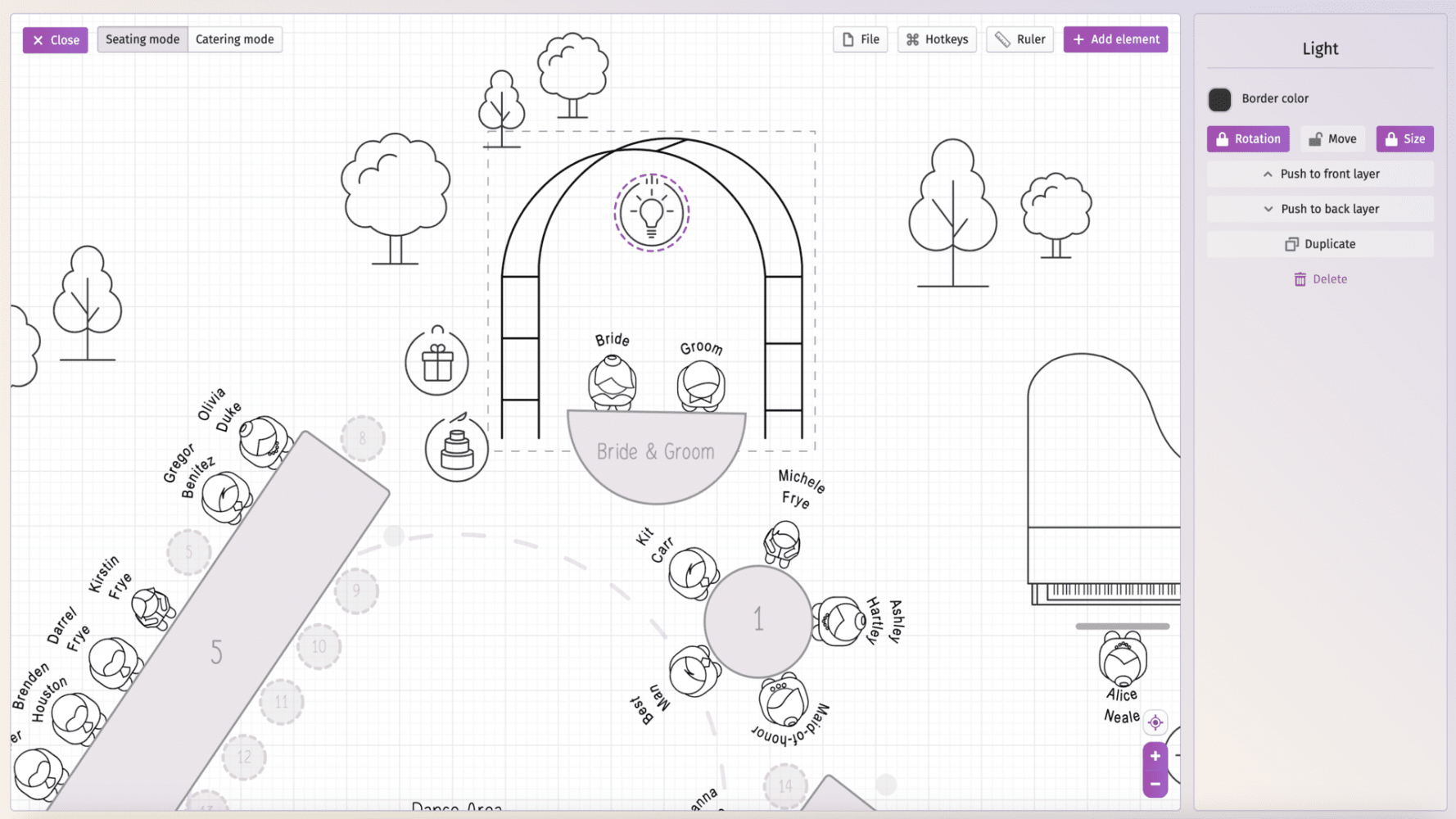Add a new element to the plan
The width and height of the screenshot is (1456, 819).
pyautogui.click(x=1115, y=38)
